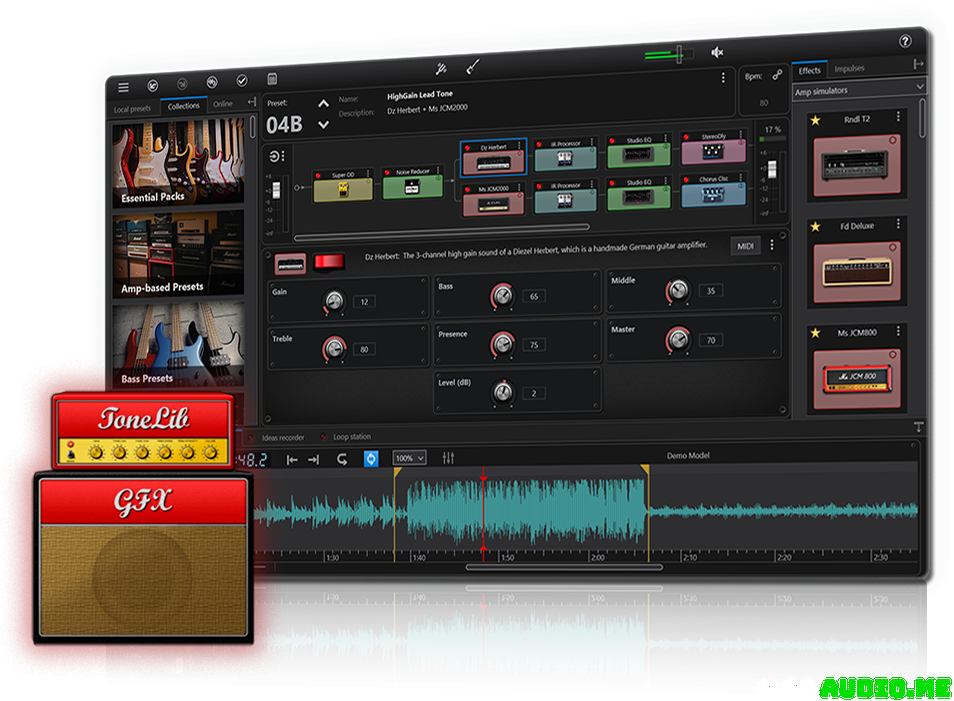Click the calendar-like icon in top toolbar
This screenshot has height=701, width=954.
pyautogui.click(x=272, y=79)
